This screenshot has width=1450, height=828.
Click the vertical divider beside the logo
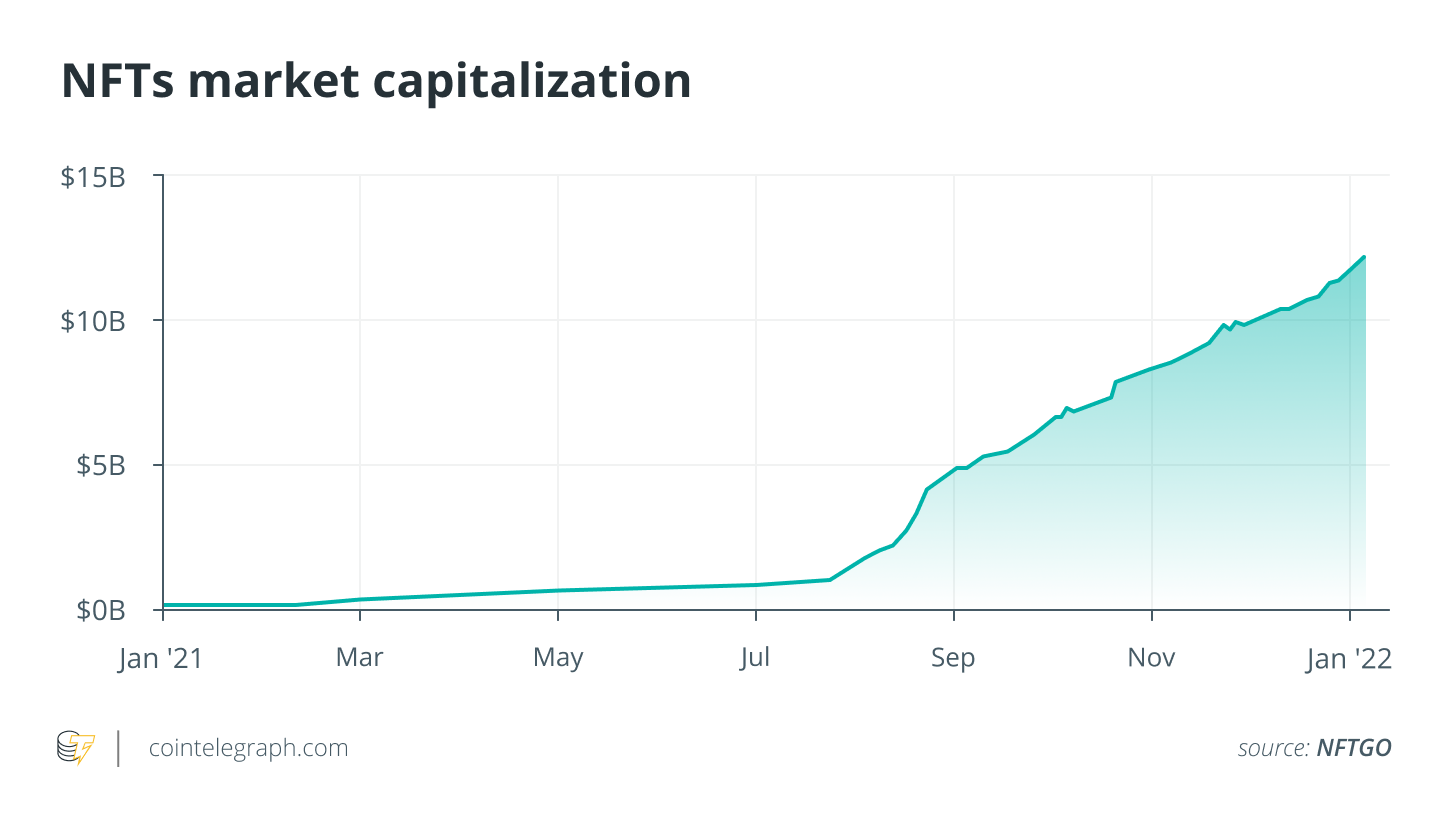pyautogui.click(x=119, y=748)
